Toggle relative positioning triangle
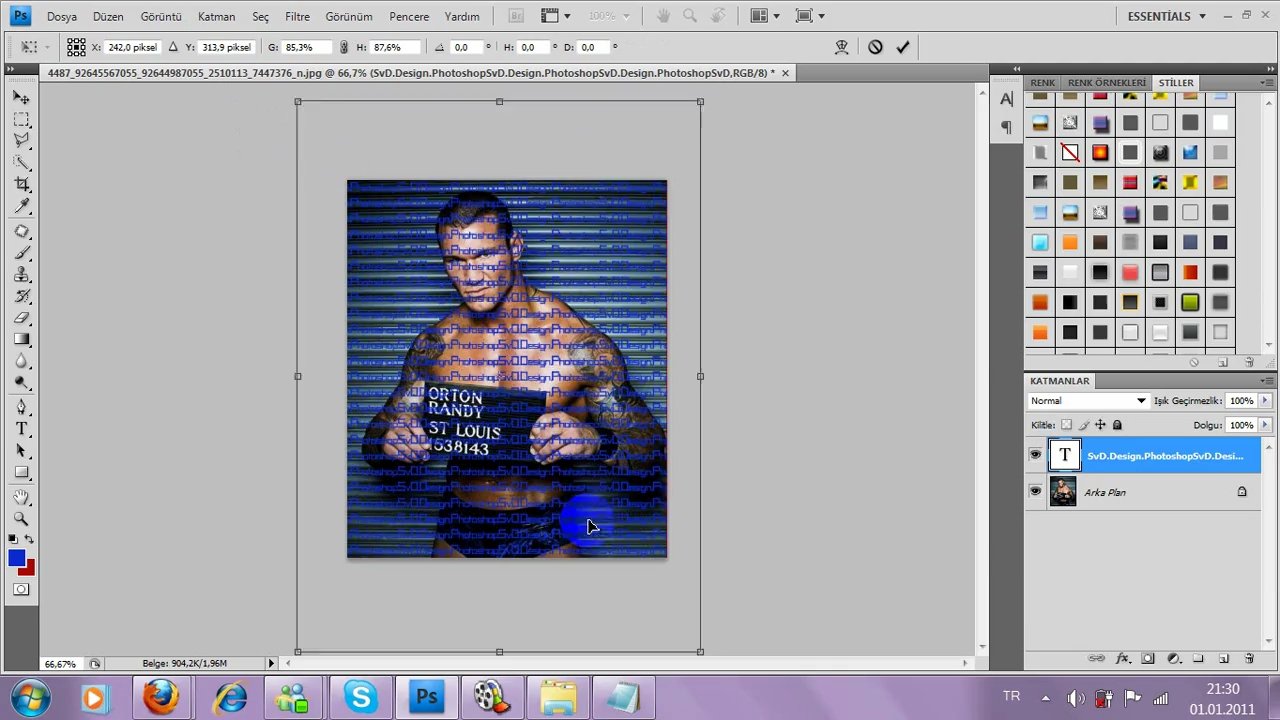 pyautogui.click(x=173, y=47)
